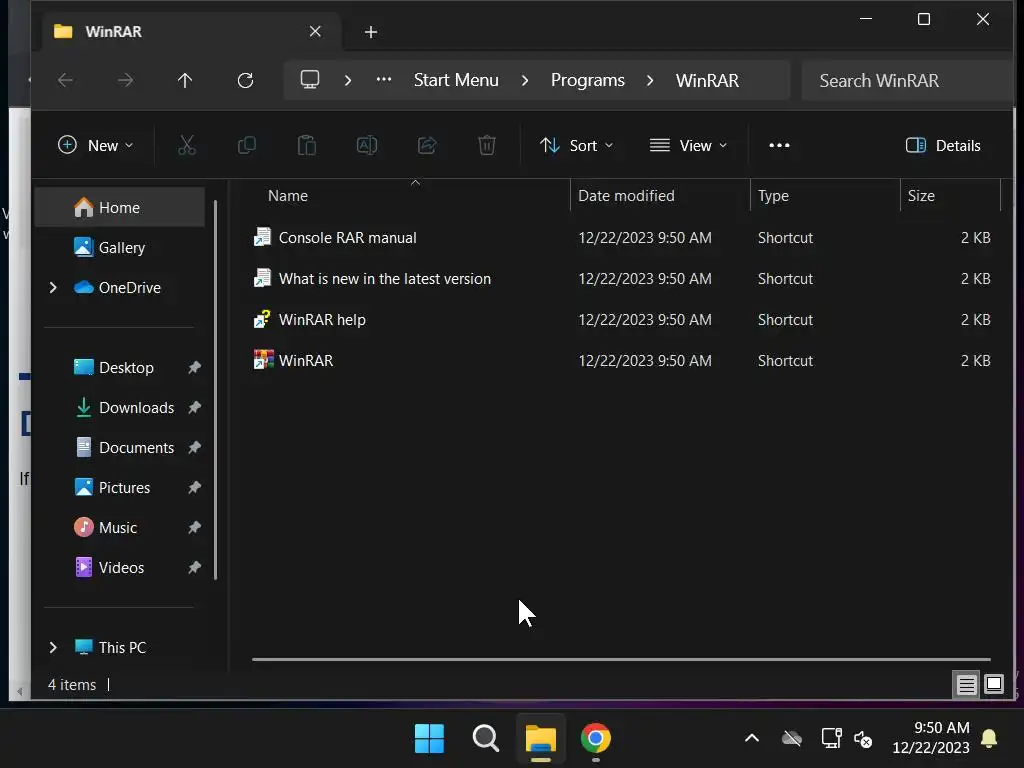Click the Delete trash can icon
Viewport: 1024px width, 768px height.
click(x=487, y=145)
